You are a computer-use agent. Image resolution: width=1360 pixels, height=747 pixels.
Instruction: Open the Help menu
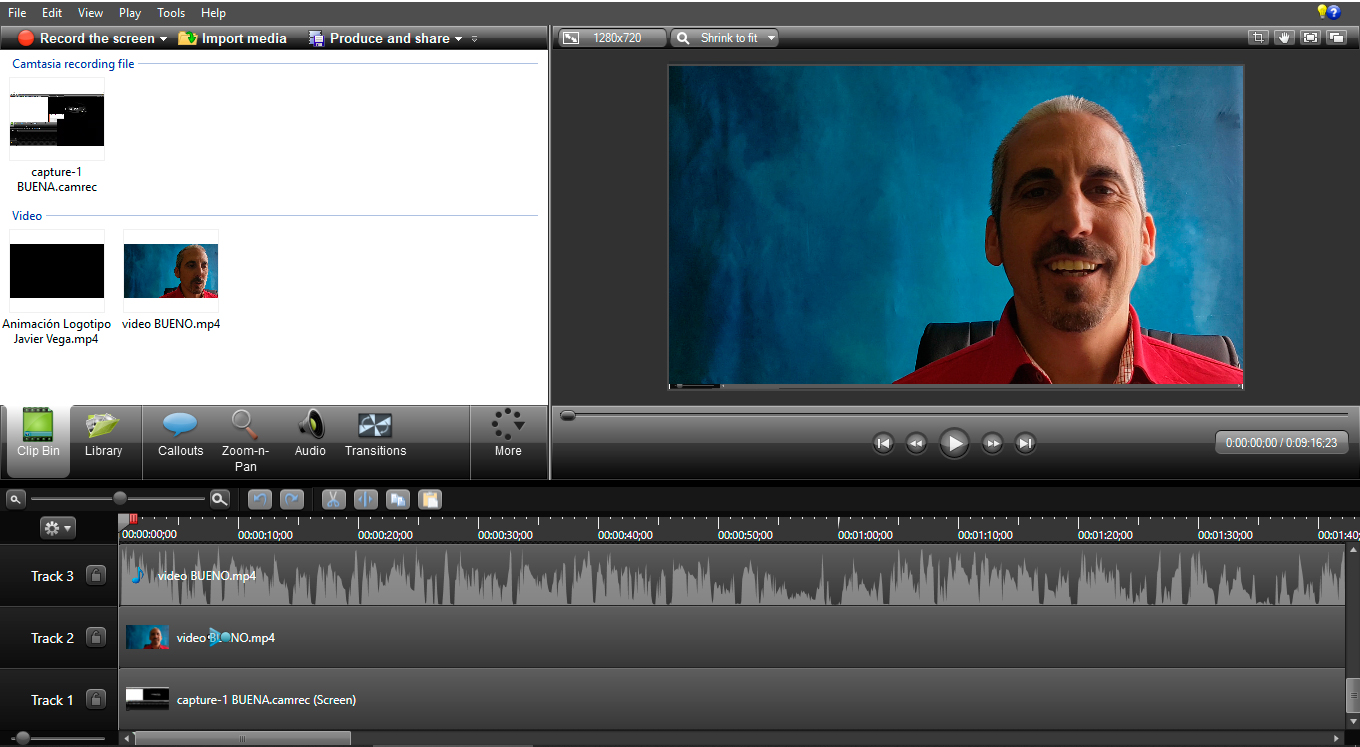[x=213, y=13]
